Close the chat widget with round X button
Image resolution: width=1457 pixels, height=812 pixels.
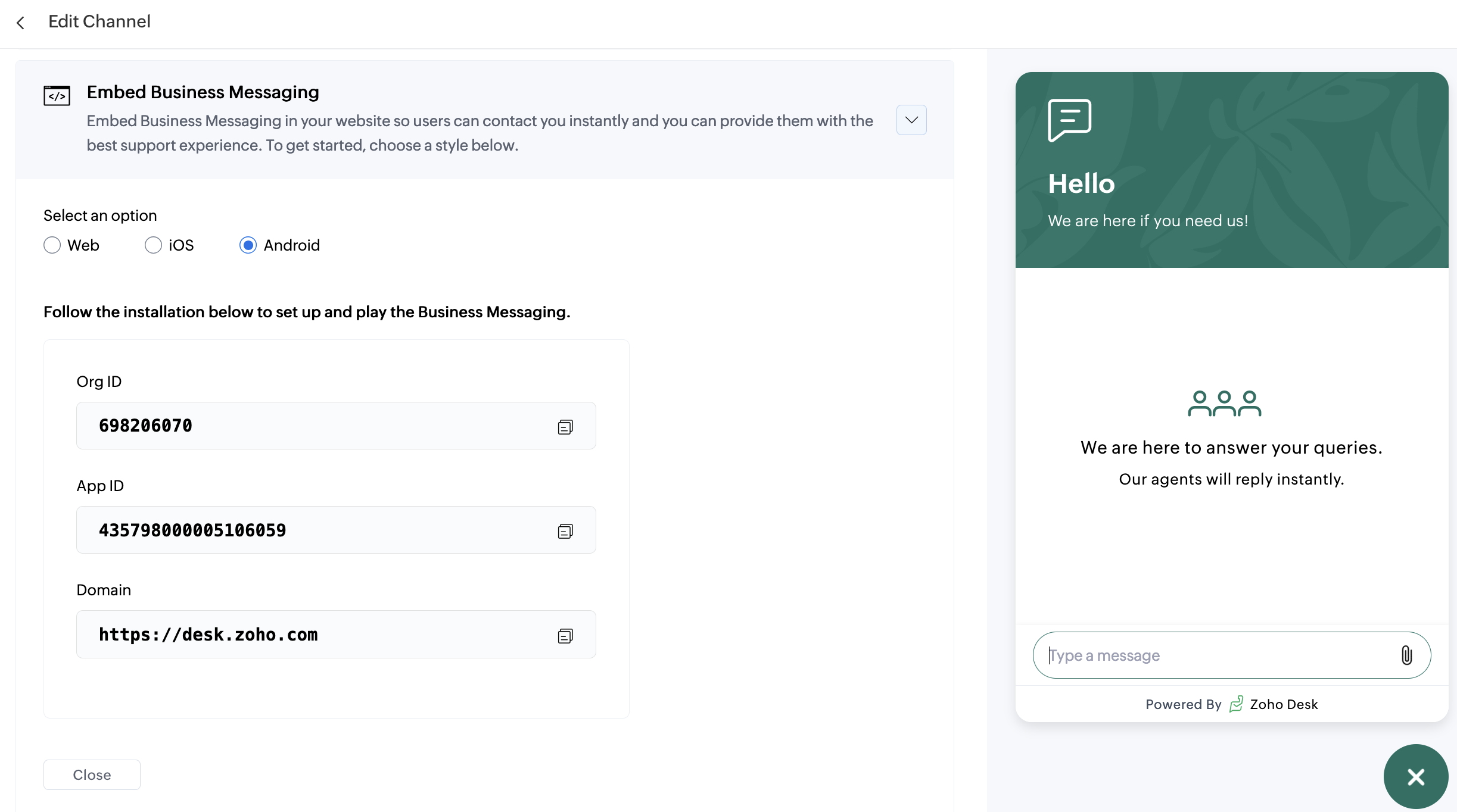[1415, 776]
